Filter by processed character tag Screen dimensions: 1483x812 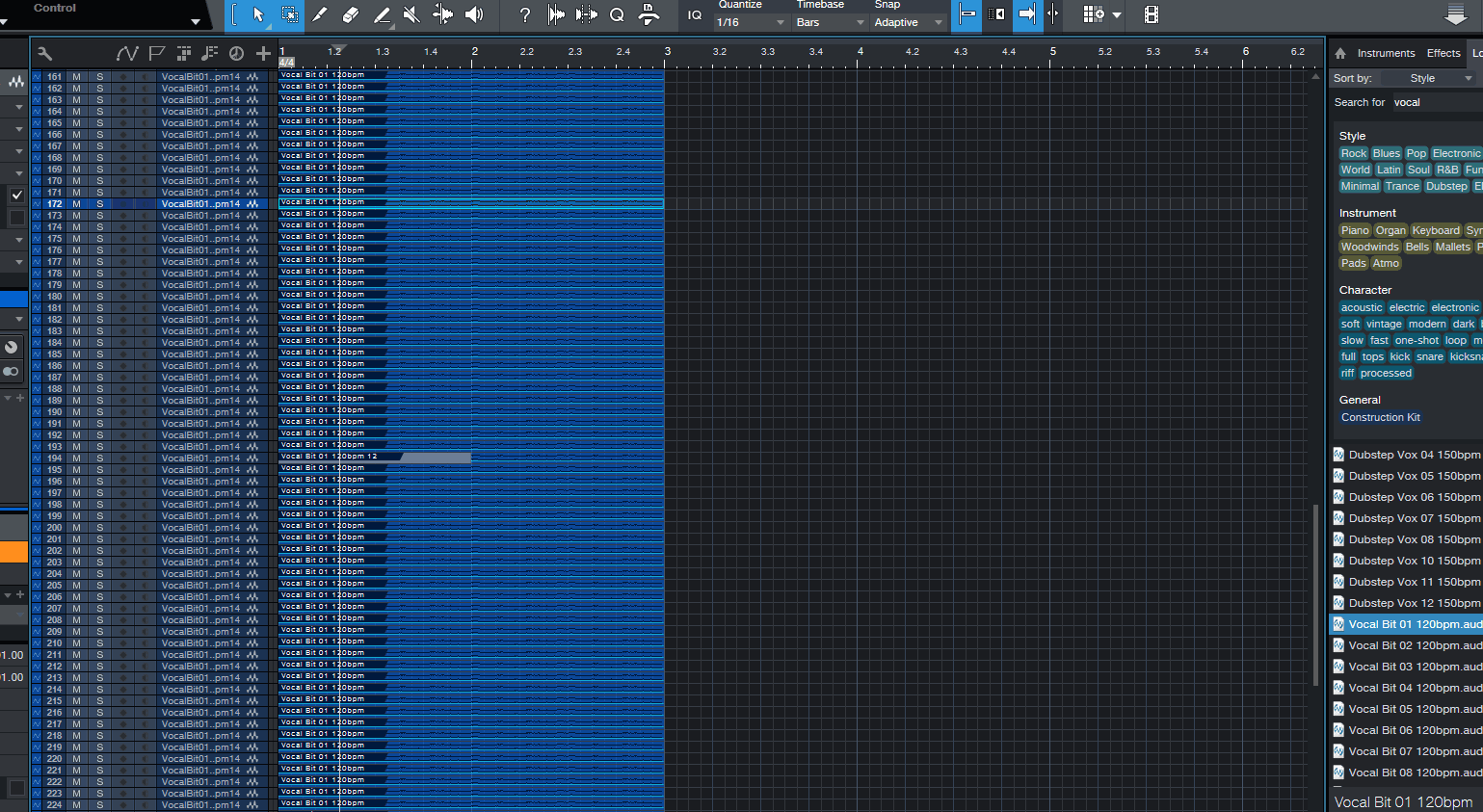pyautogui.click(x=1386, y=373)
